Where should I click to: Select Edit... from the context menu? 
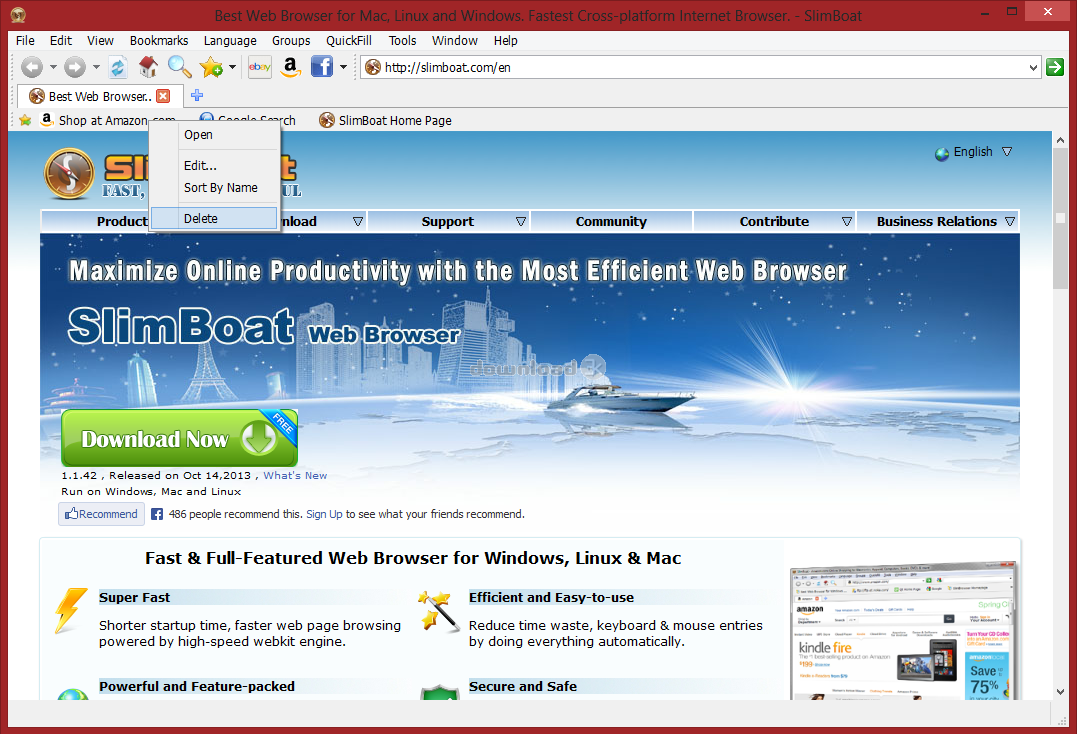pos(214,165)
